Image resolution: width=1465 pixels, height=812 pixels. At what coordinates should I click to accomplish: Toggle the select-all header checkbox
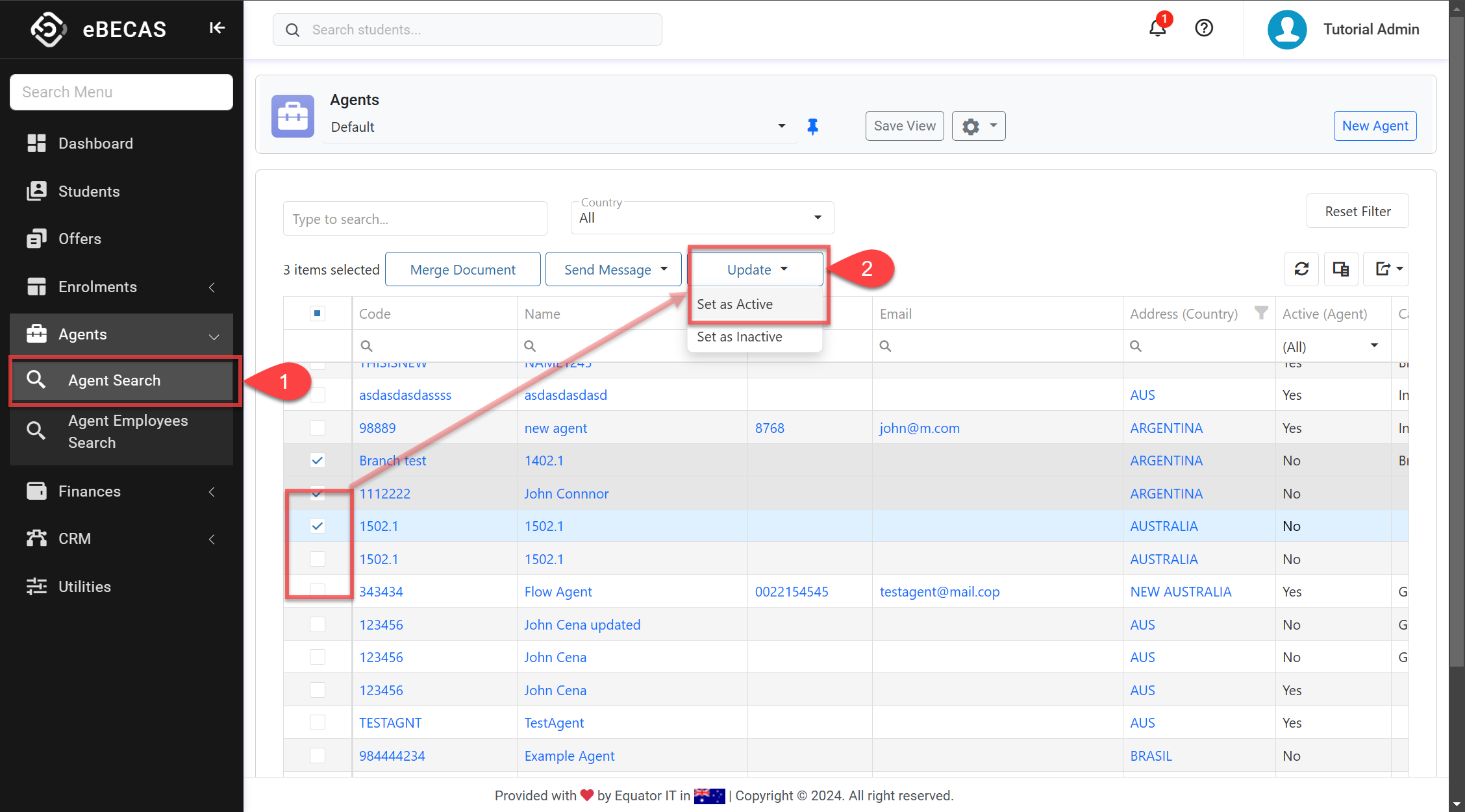[318, 314]
